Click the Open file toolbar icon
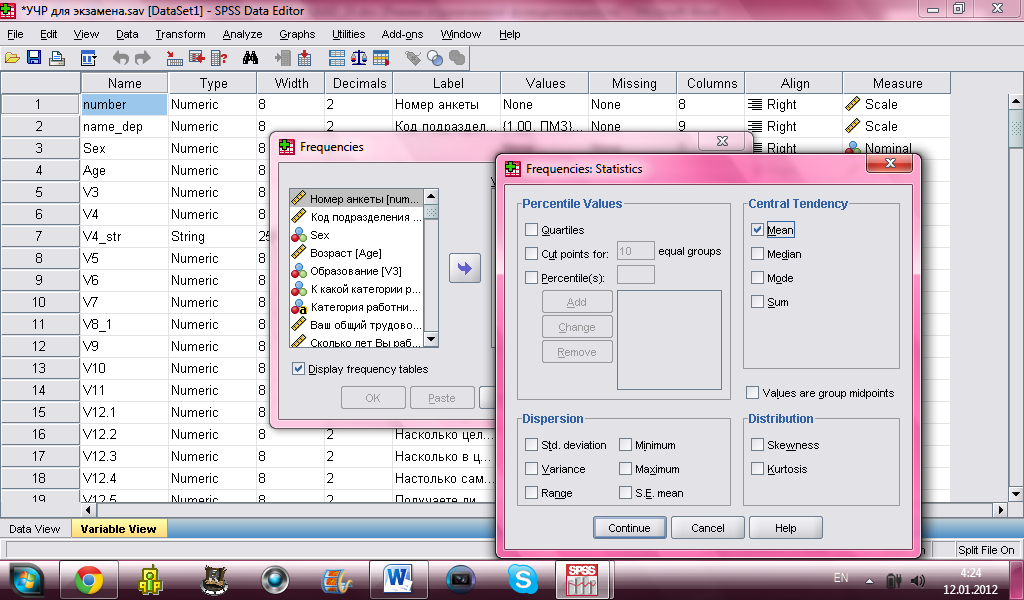The height and width of the screenshot is (600, 1024). pos(12,58)
